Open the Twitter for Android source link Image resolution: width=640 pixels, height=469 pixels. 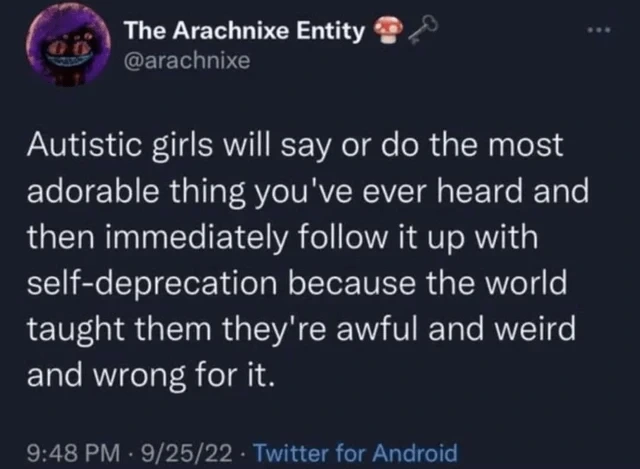pyautogui.click(x=356, y=453)
